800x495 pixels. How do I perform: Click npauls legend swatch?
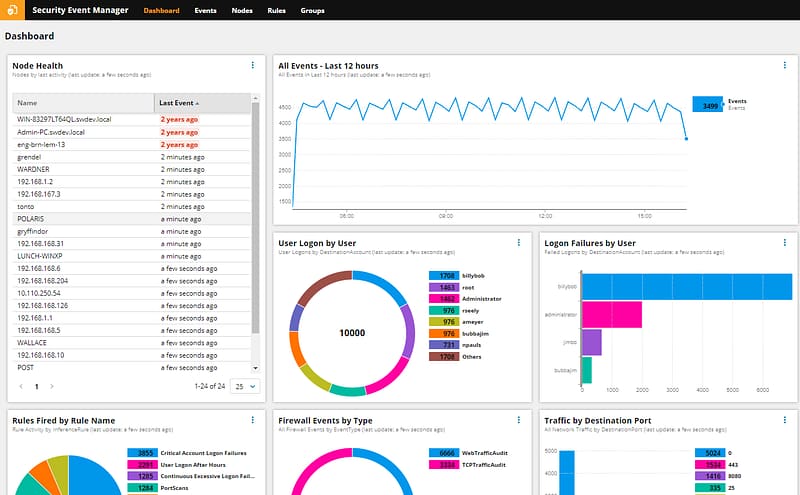[x=444, y=345]
